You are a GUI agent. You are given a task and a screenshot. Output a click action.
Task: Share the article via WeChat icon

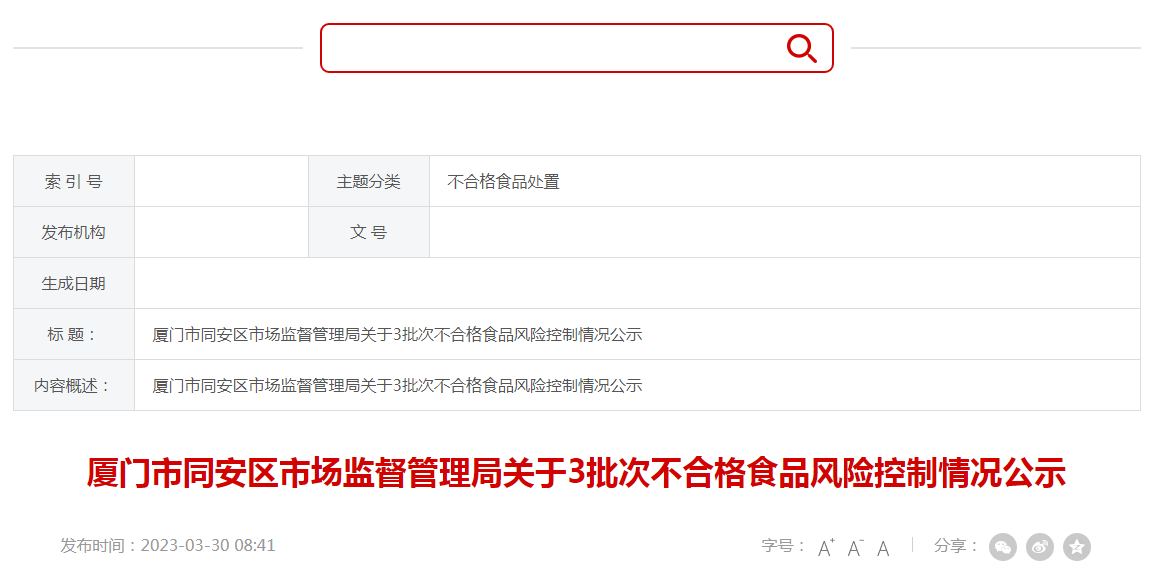[1003, 547]
